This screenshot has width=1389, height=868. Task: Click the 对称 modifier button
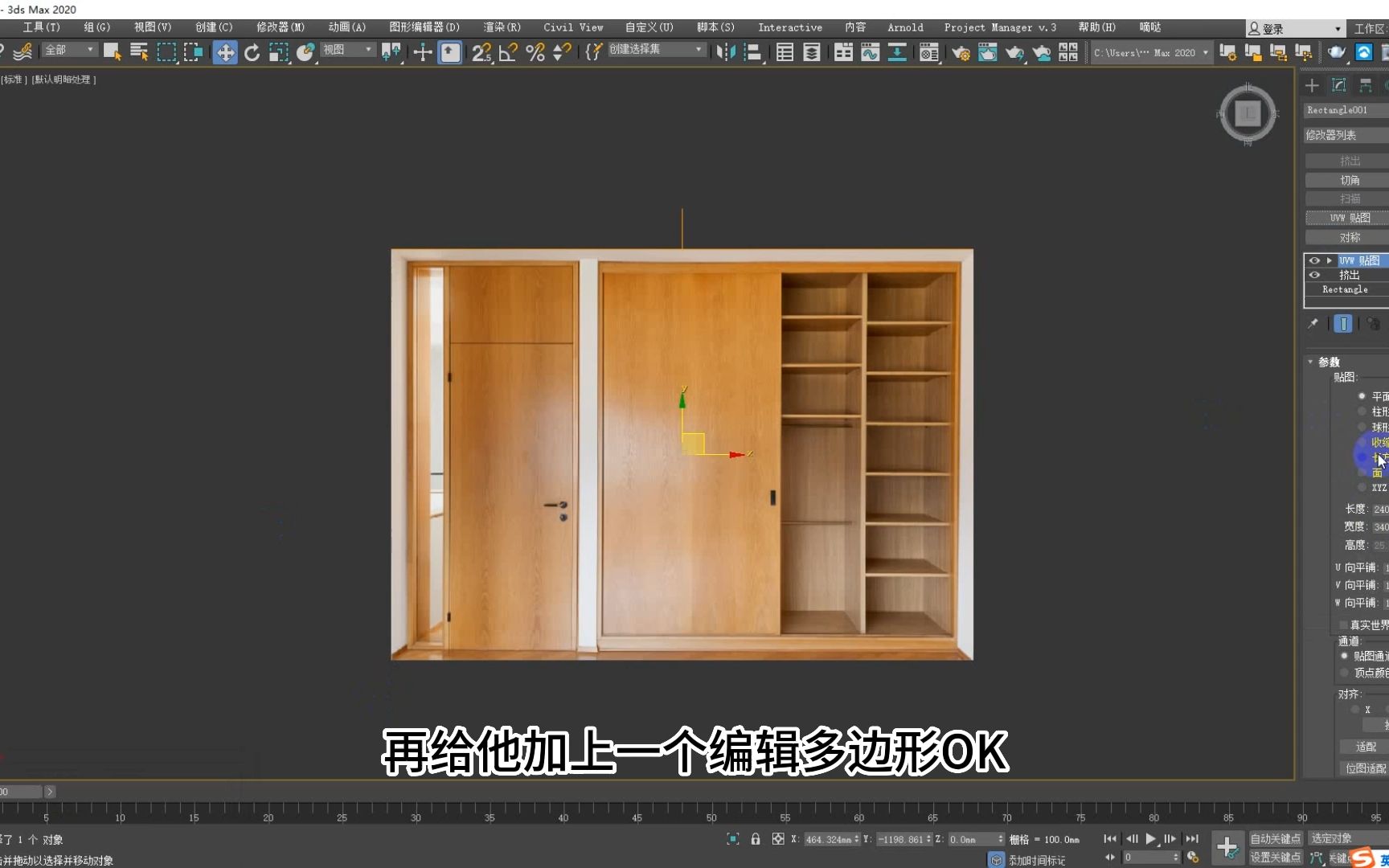coord(1350,236)
